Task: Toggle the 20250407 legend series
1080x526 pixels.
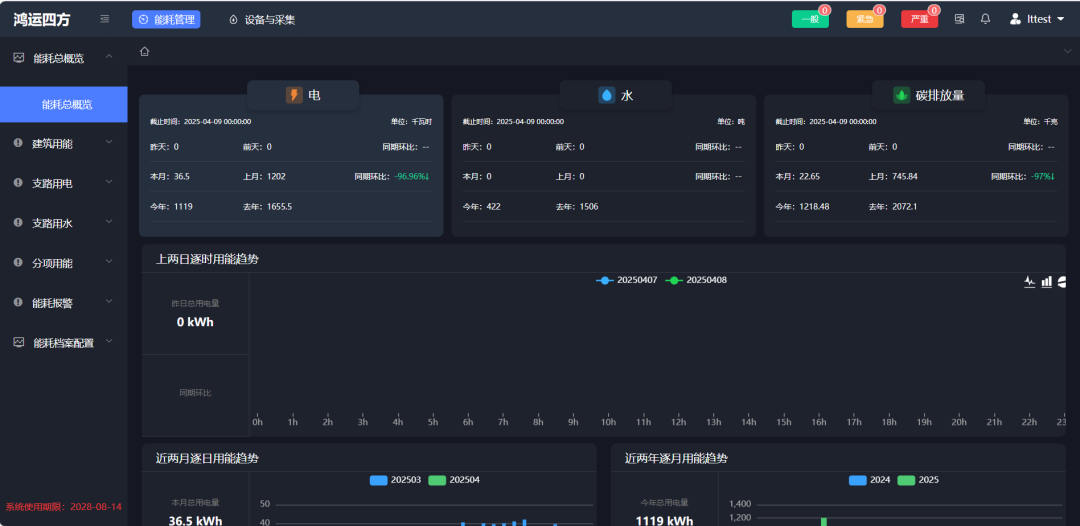Action: pyautogui.click(x=627, y=280)
